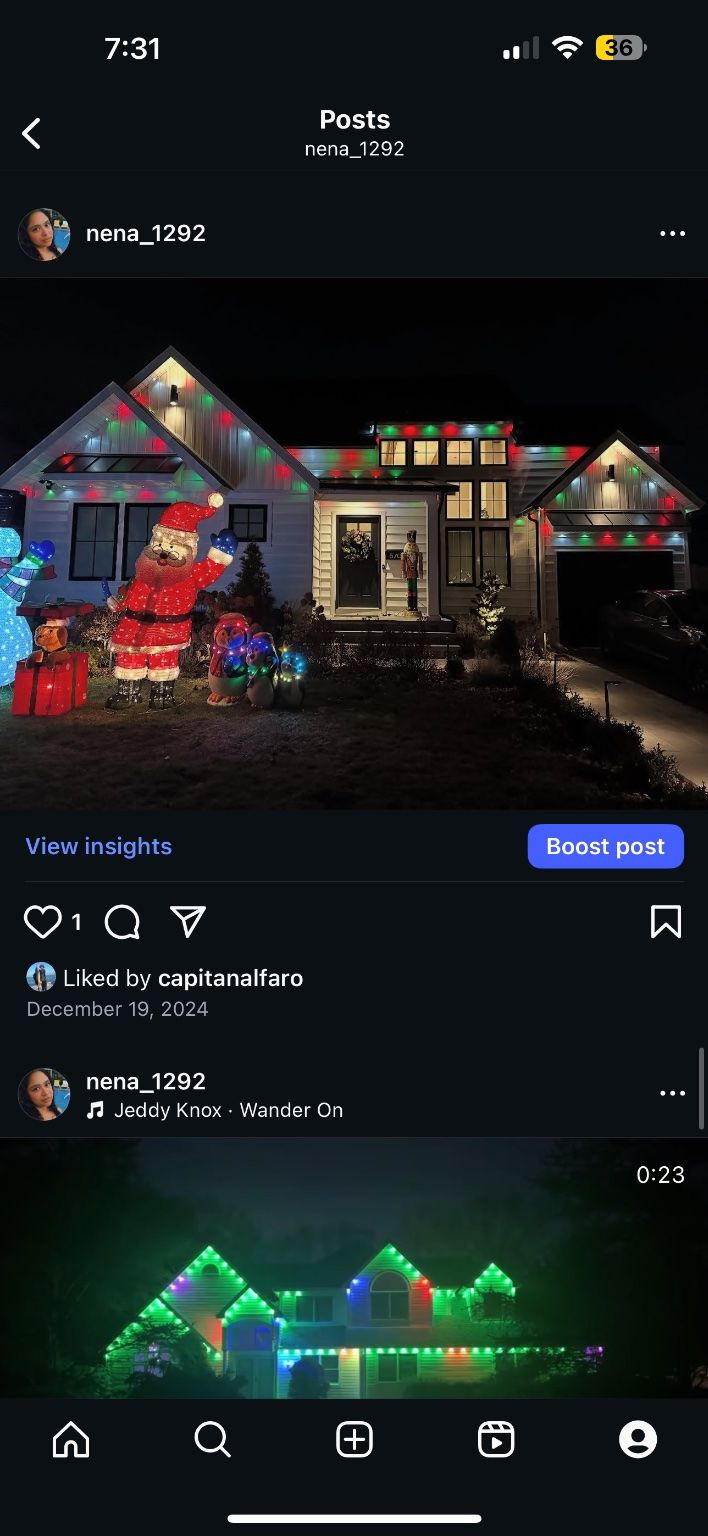Open profile tab icon

(638, 1439)
